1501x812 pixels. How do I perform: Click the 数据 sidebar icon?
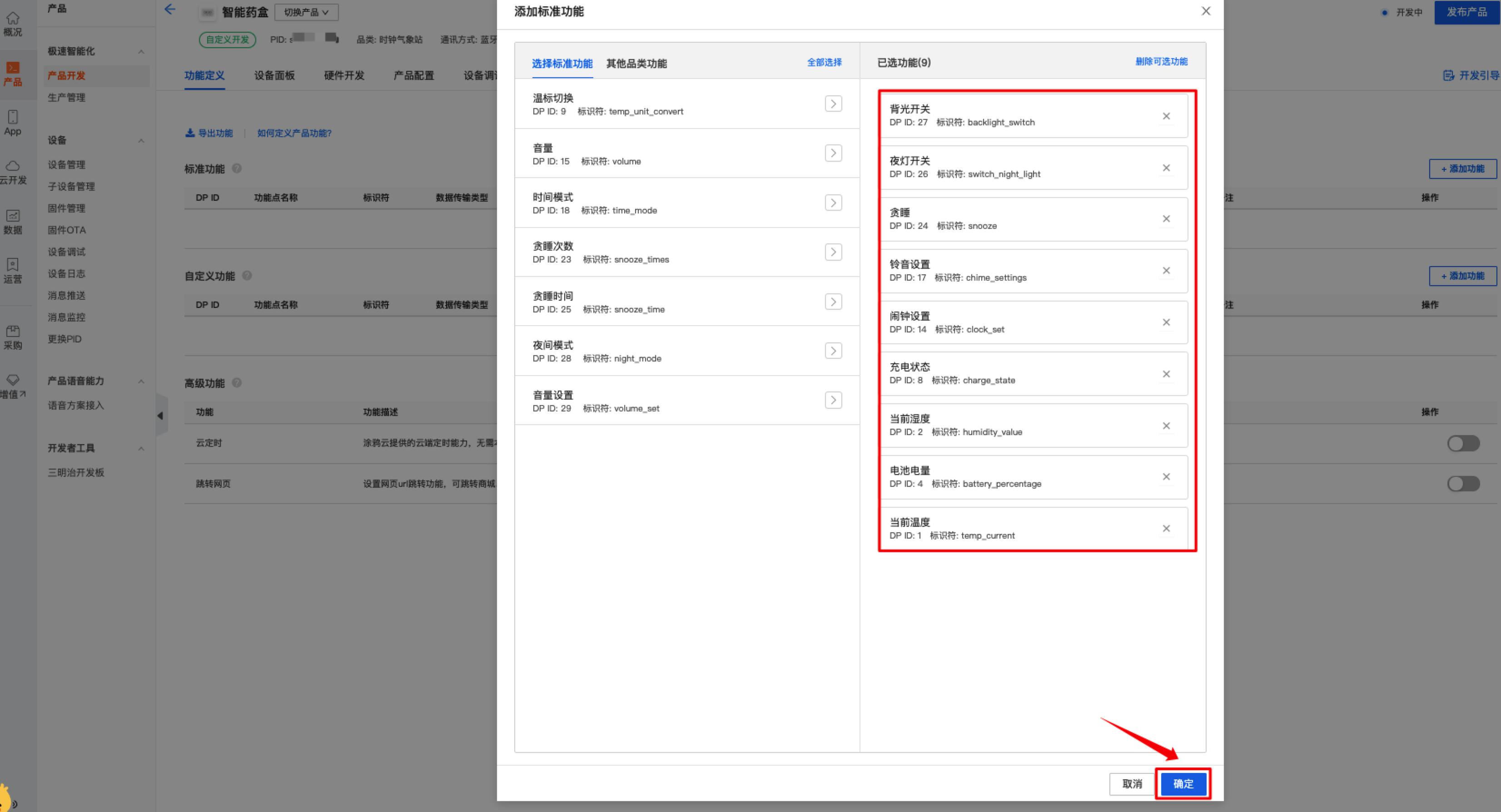point(13,222)
